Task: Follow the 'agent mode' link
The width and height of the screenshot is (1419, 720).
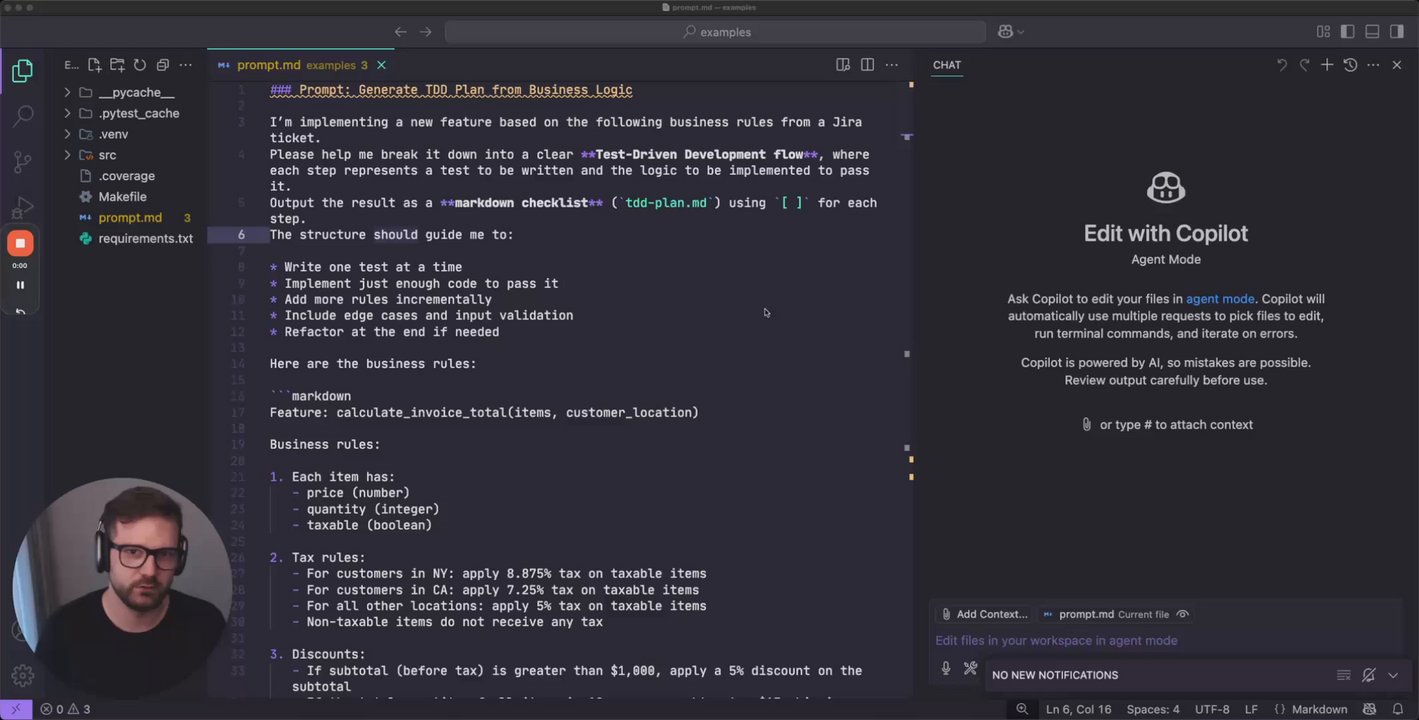Action: click(1220, 299)
